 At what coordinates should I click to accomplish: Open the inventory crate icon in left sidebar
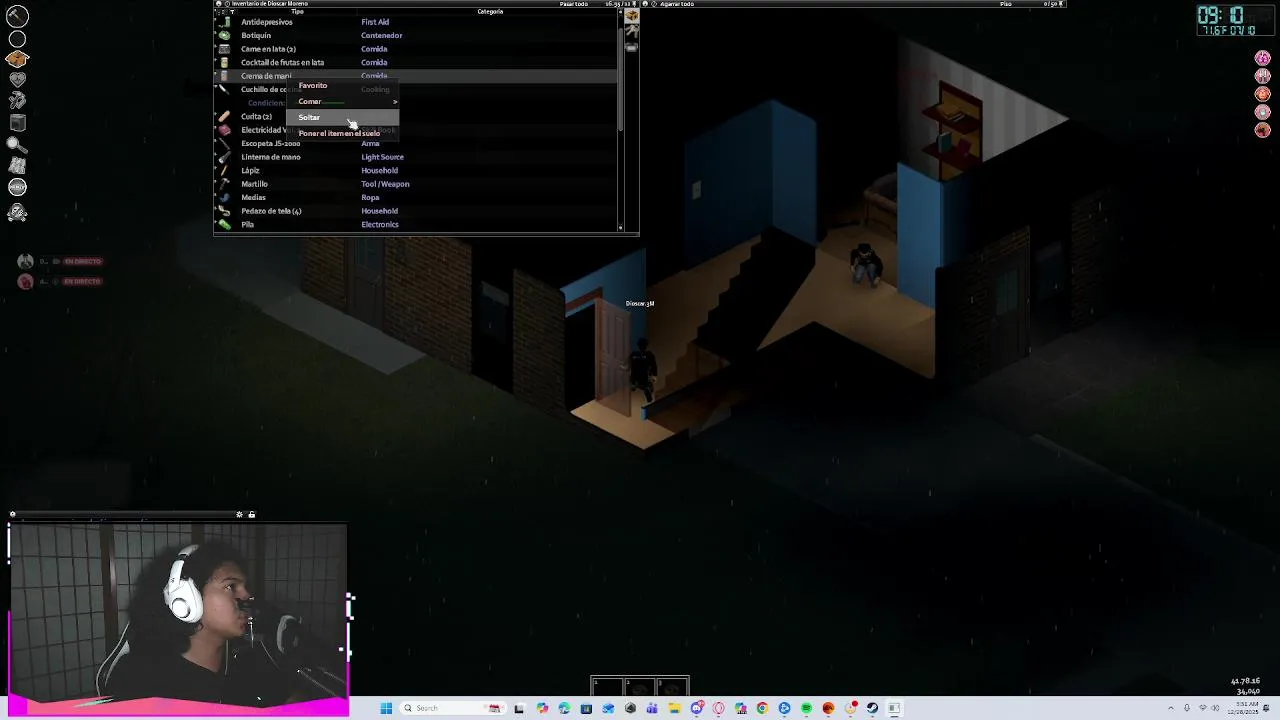[17, 59]
